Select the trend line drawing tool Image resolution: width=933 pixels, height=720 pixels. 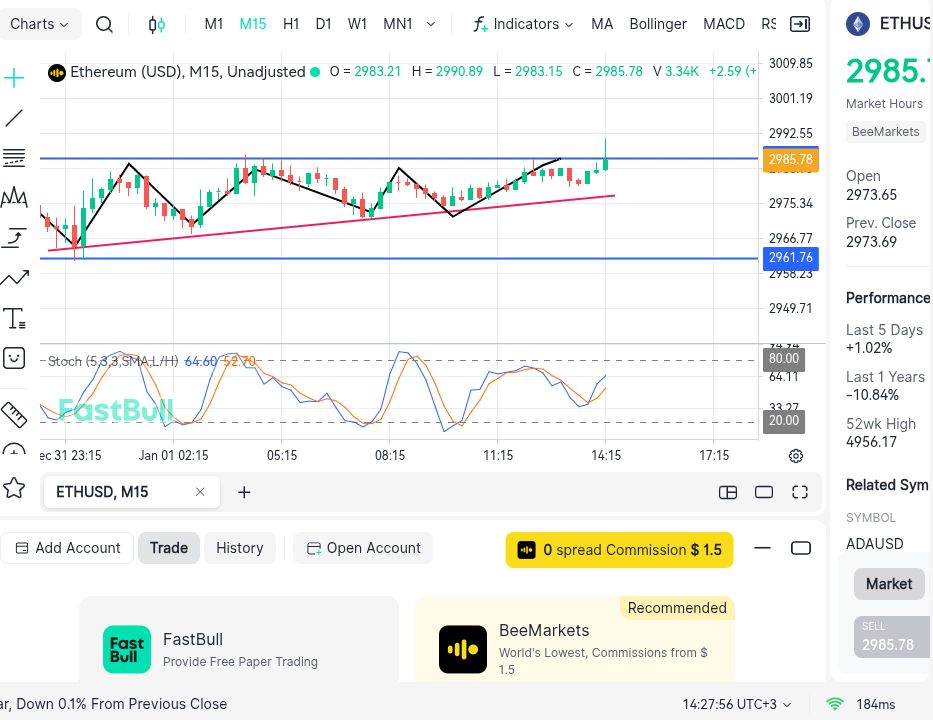point(14,118)
